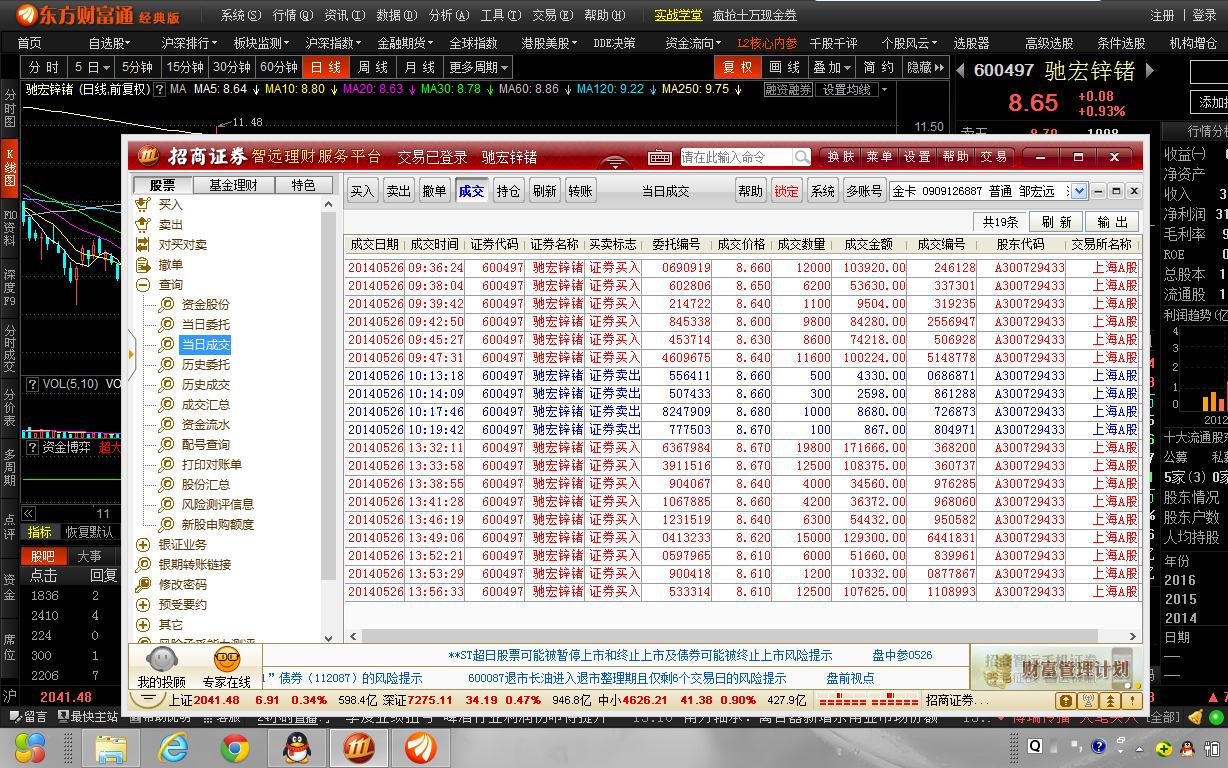
Task: Click the right arrow after 驰宏锌锗
Action: pyautogui.click(x=1149, y=70)
